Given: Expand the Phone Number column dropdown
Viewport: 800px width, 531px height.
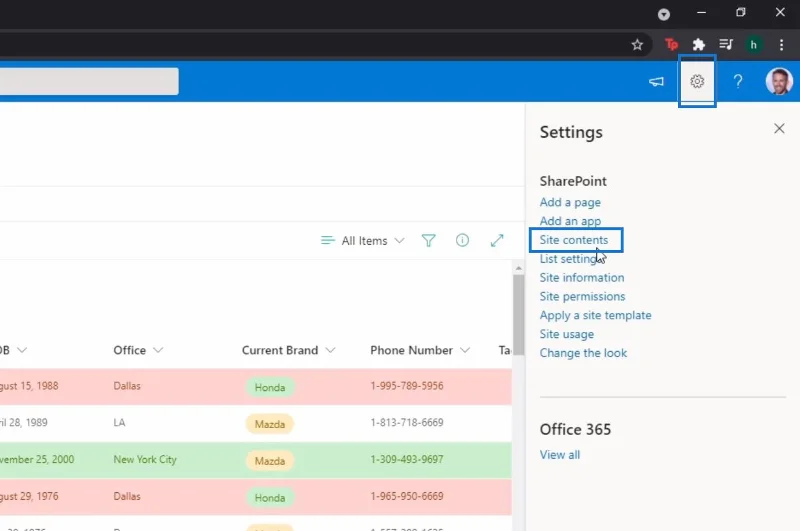Looking at the screenshot, I should click(465, 350).
